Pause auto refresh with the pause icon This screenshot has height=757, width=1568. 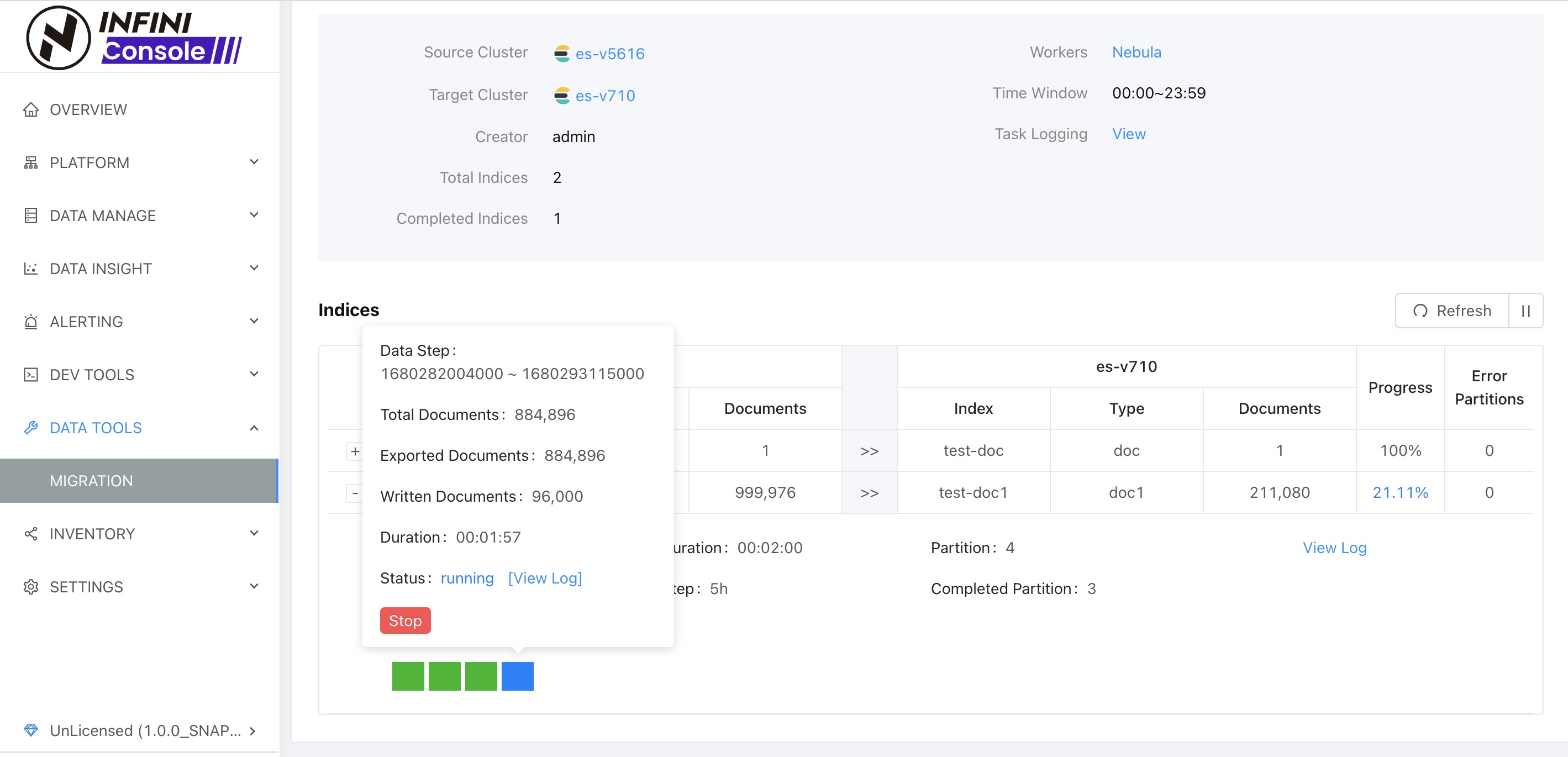click(1525, 311)
